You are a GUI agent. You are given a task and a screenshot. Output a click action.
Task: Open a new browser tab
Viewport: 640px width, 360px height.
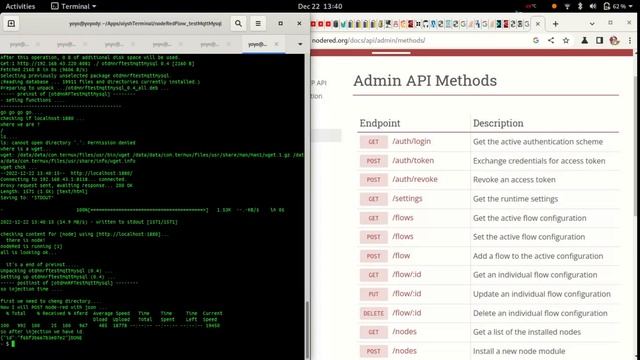556,24
